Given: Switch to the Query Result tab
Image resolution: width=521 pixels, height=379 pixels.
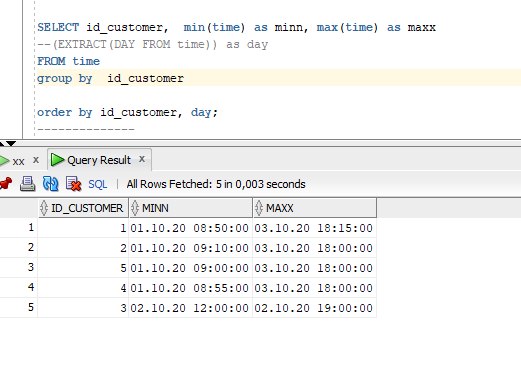Looking at the screenshot, I should [99, 160].
